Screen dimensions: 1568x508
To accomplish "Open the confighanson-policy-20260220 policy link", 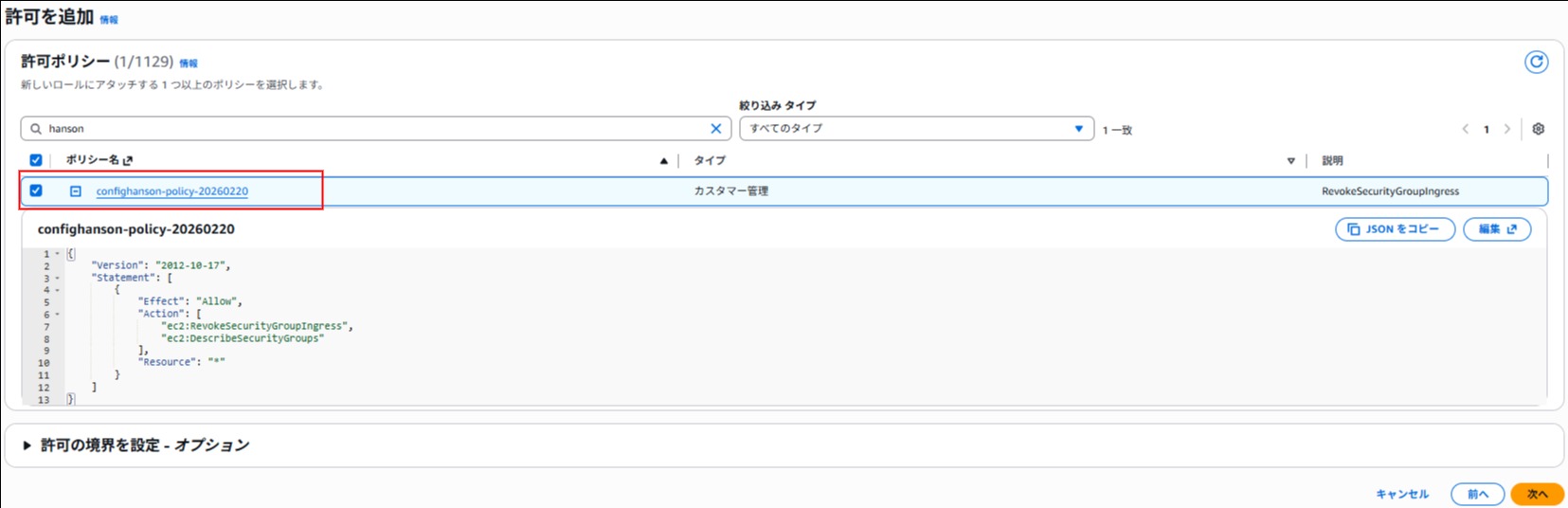I will [x=171, y=191].
